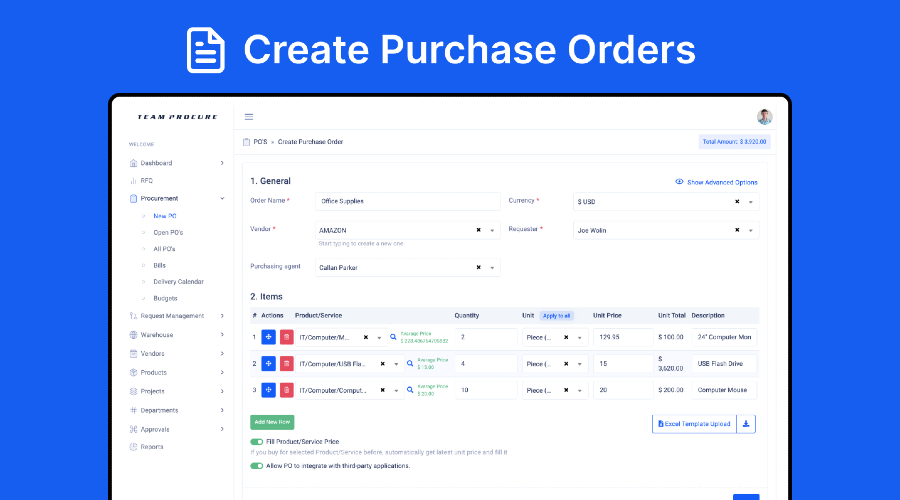Click the Products sidebar icon
900x500 pixels.
click(133, 373)
